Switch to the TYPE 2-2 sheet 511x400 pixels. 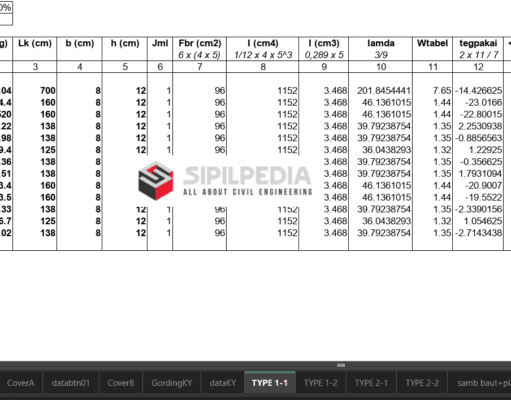click(422, 383)
